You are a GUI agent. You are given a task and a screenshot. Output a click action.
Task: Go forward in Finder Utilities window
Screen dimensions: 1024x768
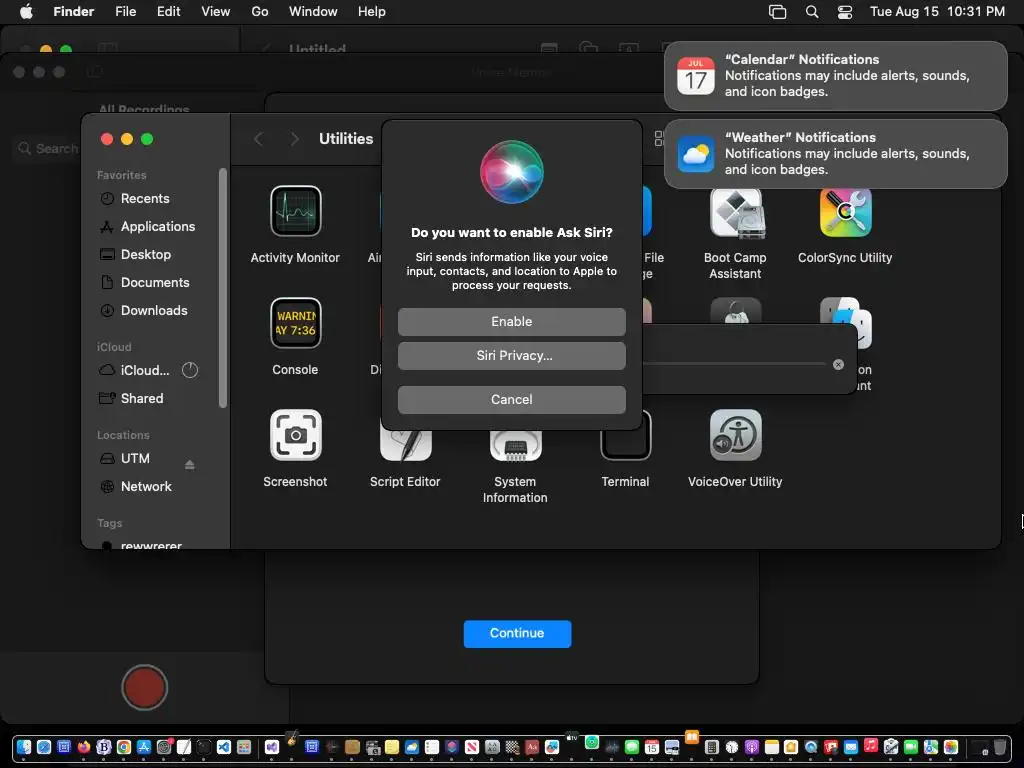click(x=295, y=138)
